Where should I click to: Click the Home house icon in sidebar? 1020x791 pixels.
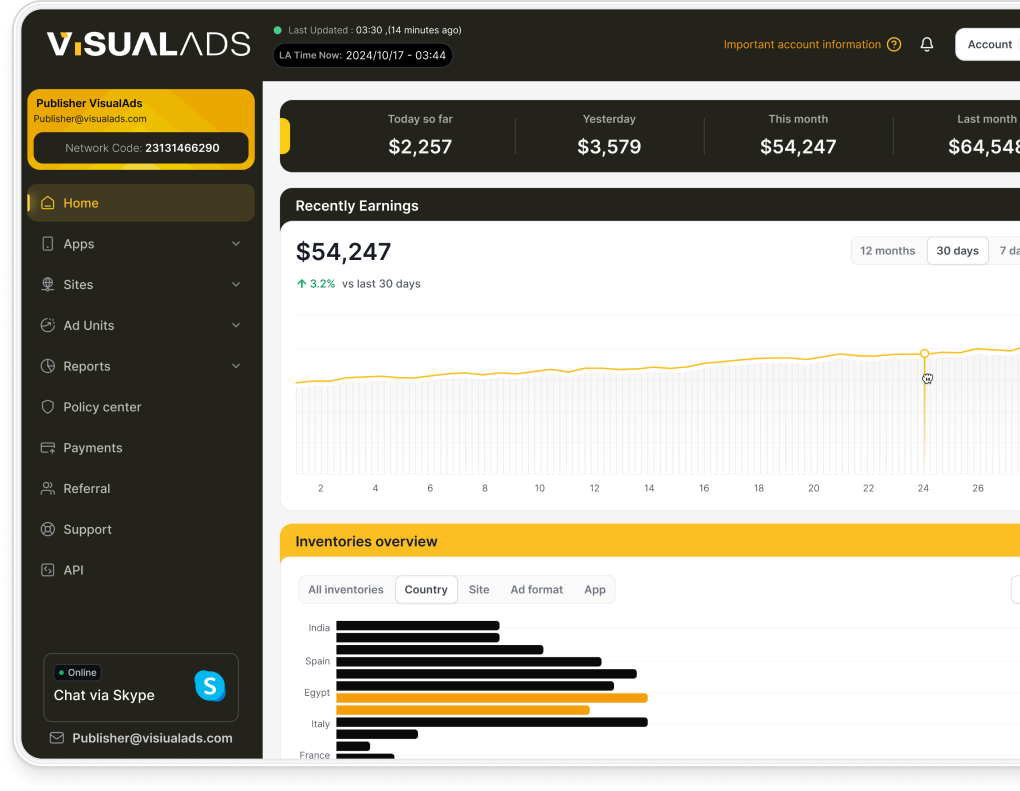(47, 203)
